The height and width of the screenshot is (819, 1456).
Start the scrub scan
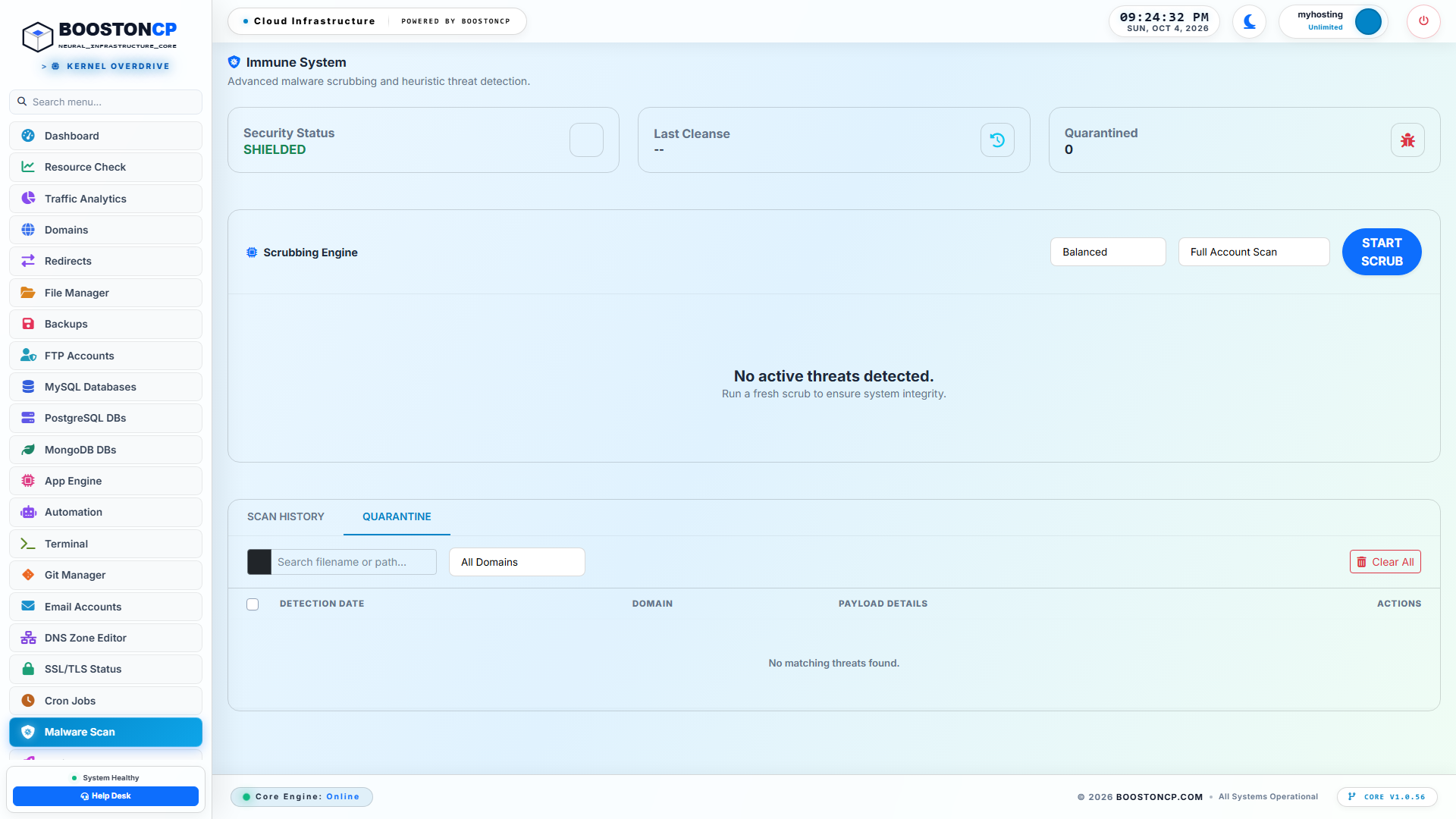point(1382,252)
